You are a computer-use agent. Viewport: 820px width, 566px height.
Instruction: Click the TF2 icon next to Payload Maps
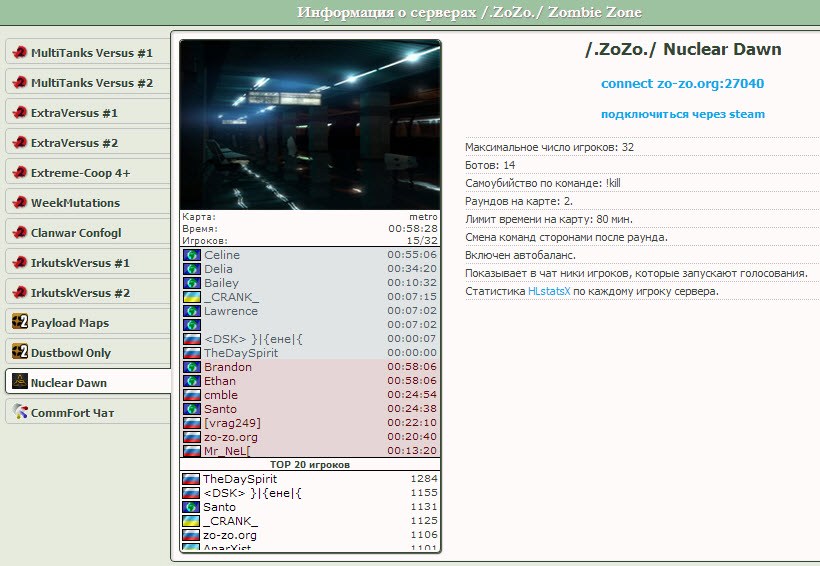[x=19, y=322]
